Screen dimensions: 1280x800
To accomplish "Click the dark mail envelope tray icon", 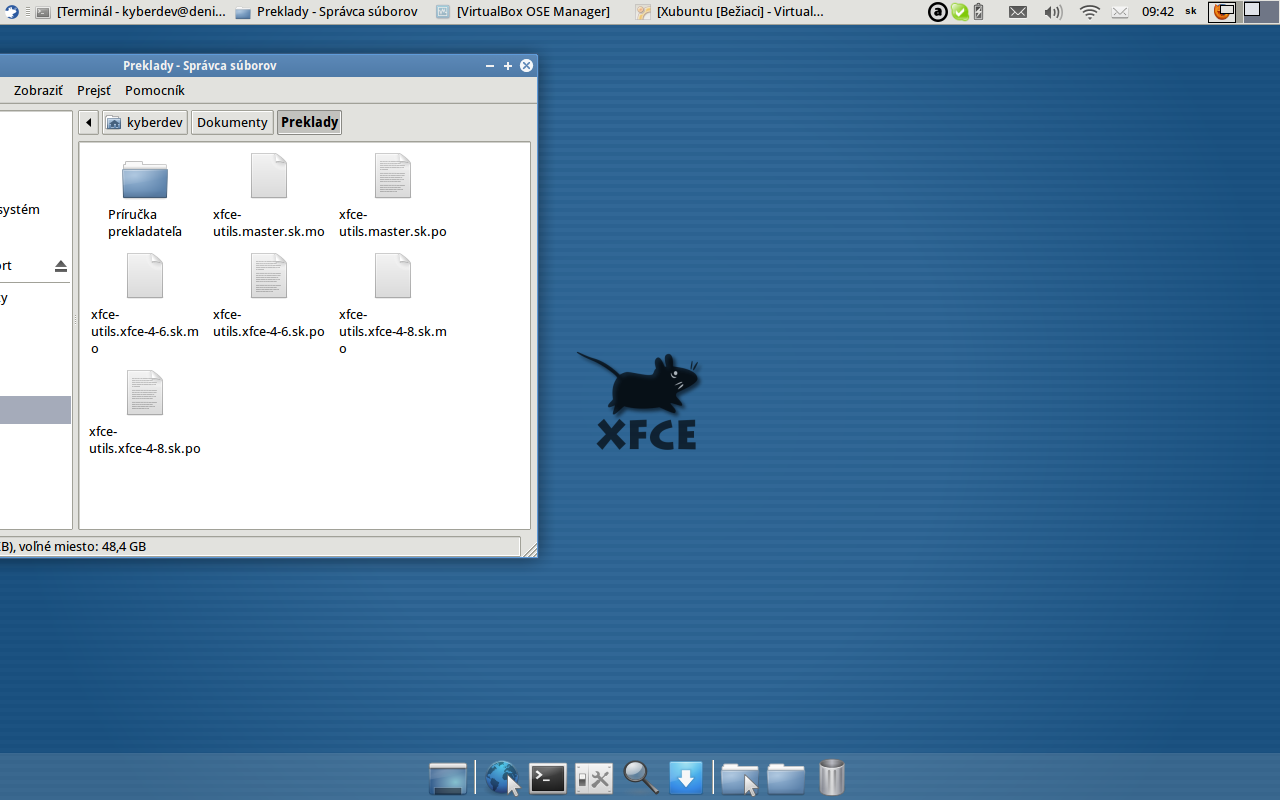I will point(1017,12).
